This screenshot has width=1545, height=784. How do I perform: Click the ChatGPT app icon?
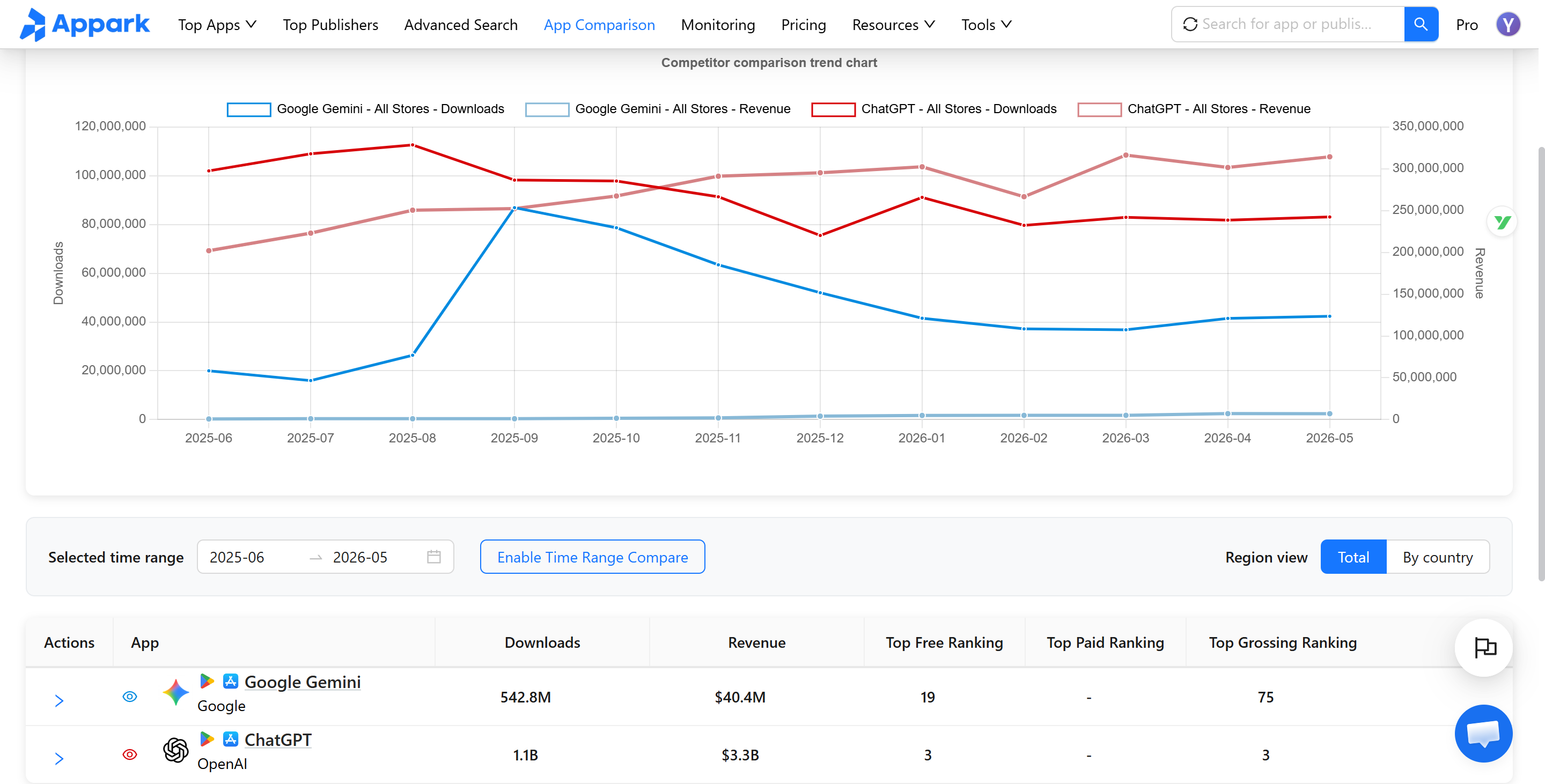176,750
